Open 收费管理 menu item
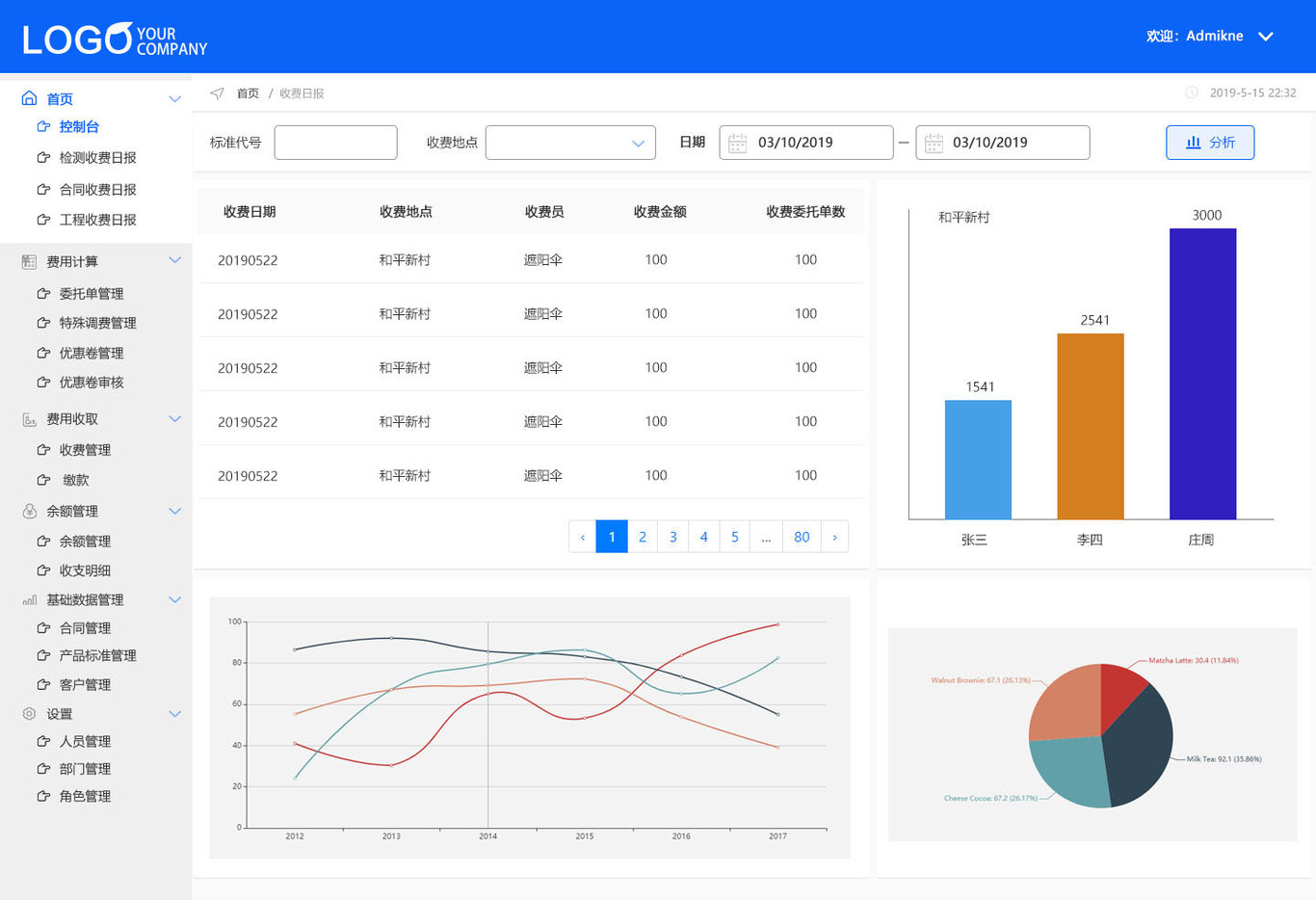Viewport: 1316px width, 900px height. coord(85,450)
